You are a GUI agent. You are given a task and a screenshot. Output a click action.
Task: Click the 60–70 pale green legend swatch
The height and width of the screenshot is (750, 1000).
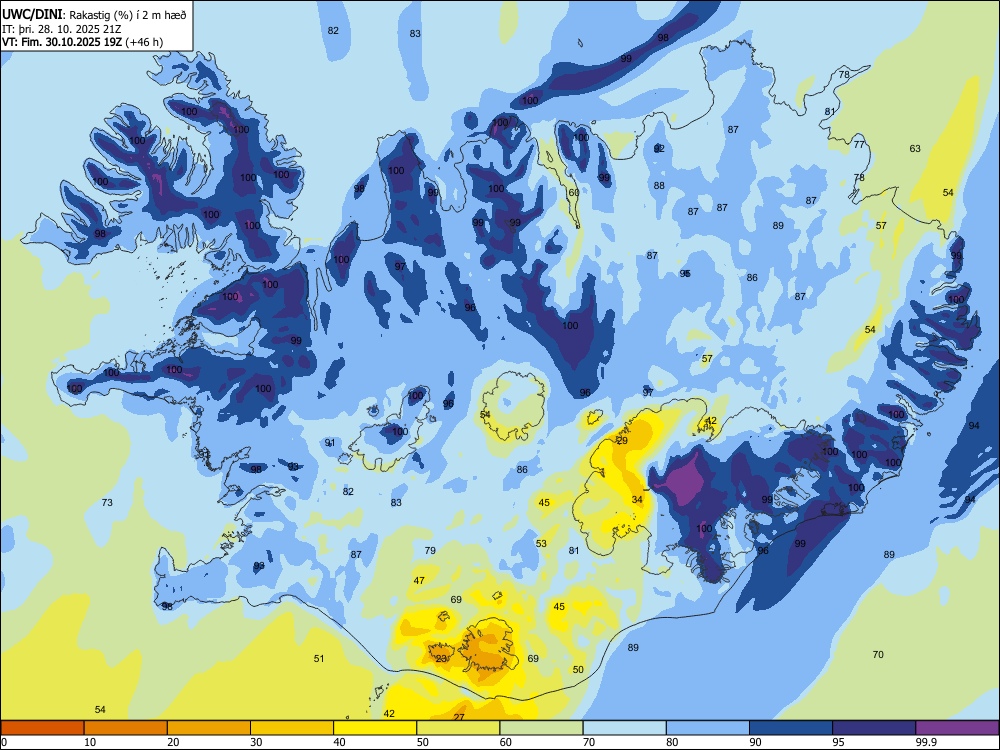pos(541,728)
